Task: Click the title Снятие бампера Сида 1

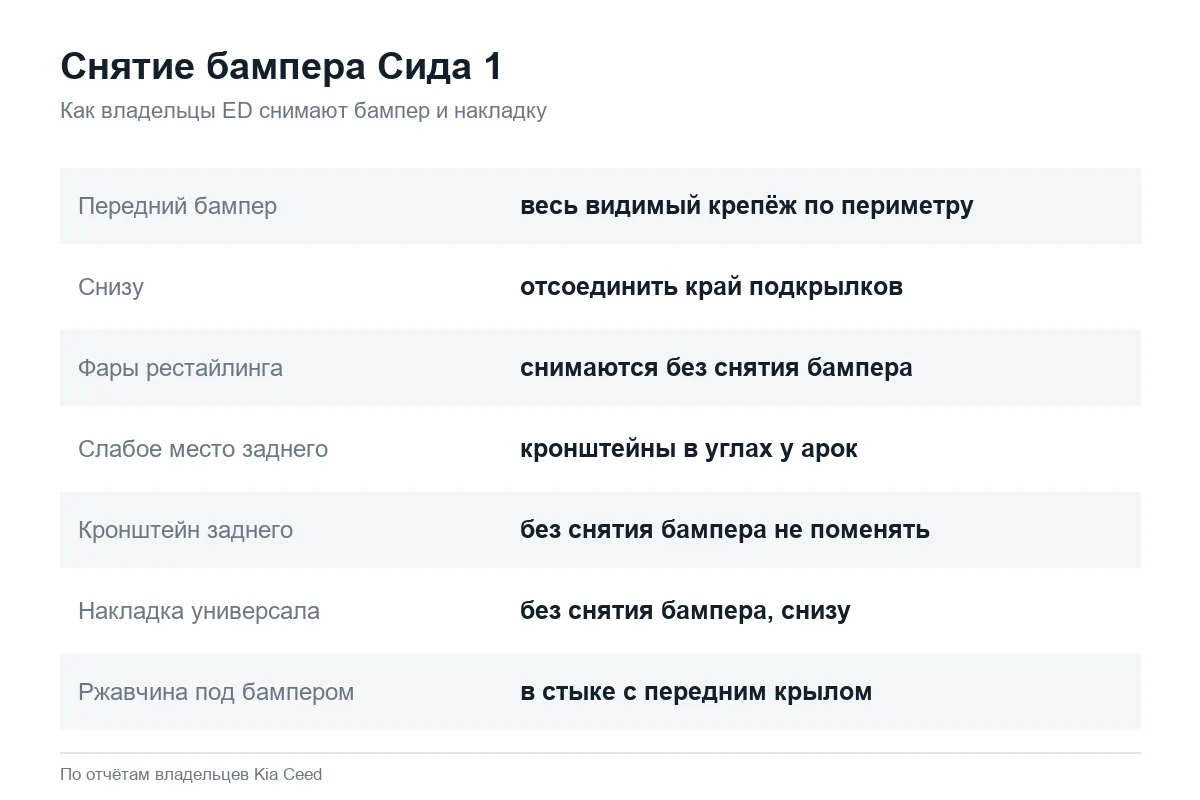Action: tap(281, 67)
